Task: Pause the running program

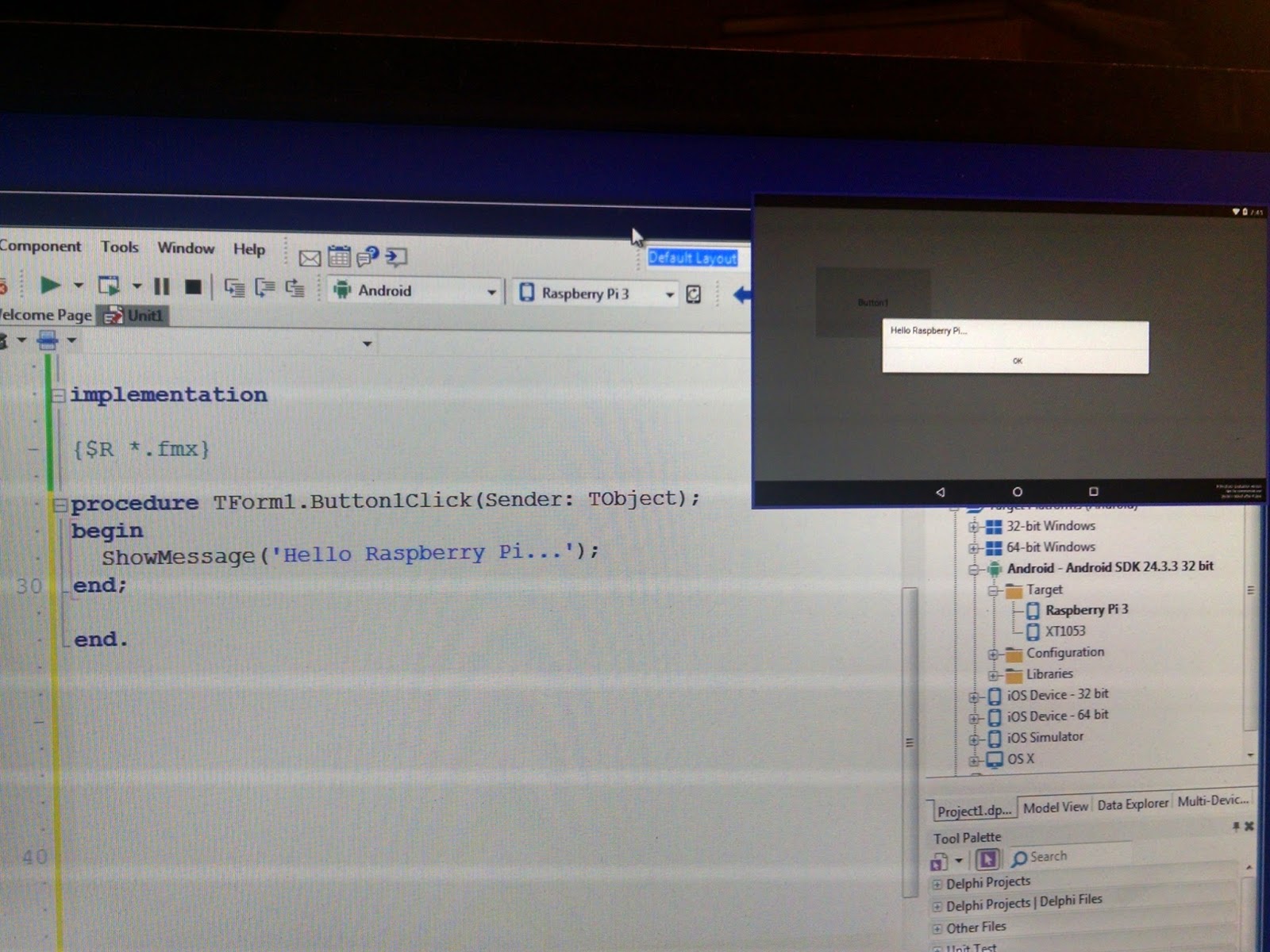Action: (161, 286)
